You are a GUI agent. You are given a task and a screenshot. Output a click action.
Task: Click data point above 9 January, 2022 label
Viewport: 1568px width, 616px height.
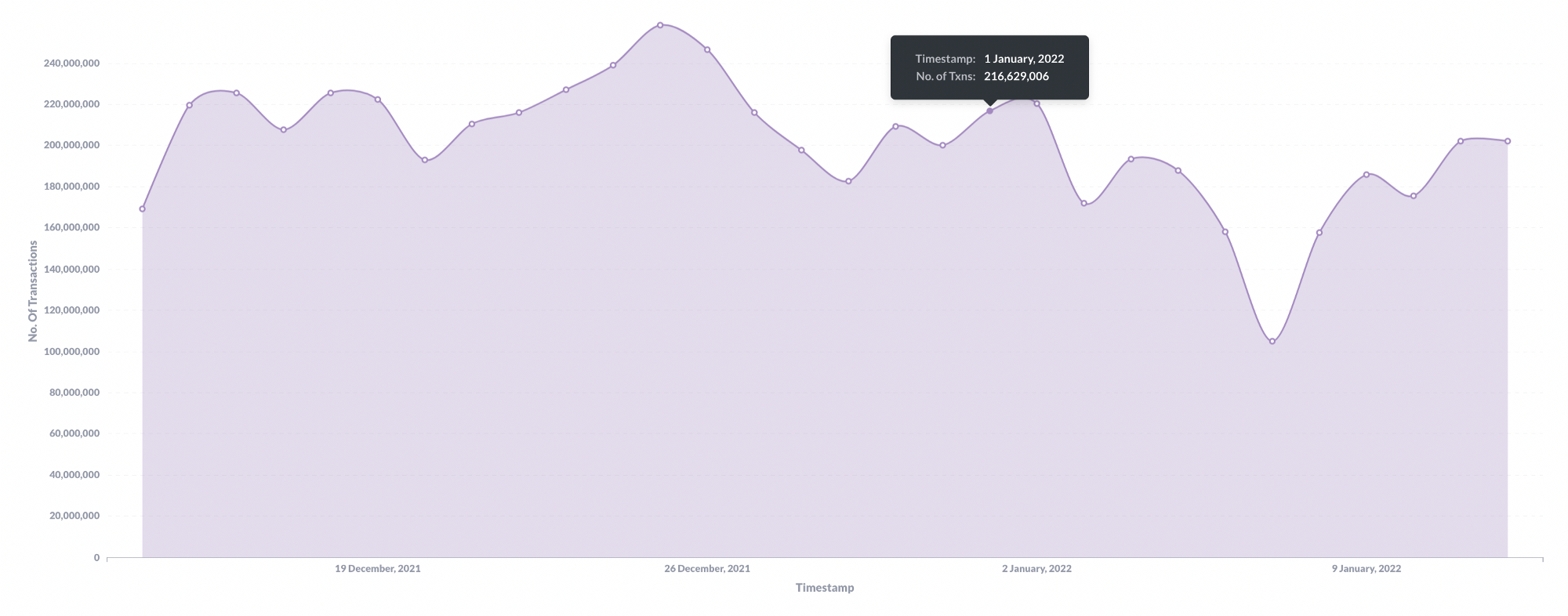(x=1366, y=175)
